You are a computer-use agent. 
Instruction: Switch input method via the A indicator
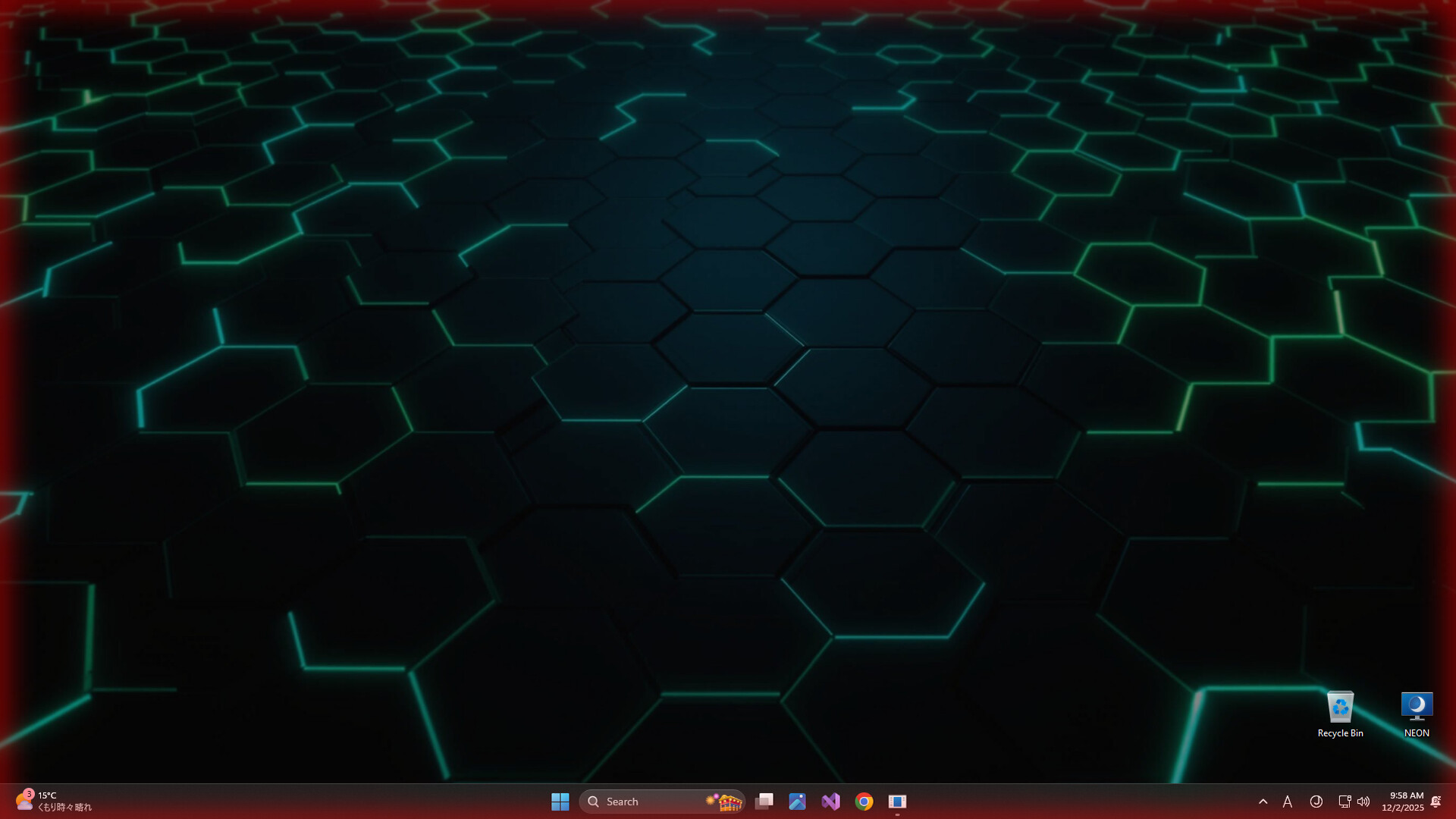click(1288, 802)
